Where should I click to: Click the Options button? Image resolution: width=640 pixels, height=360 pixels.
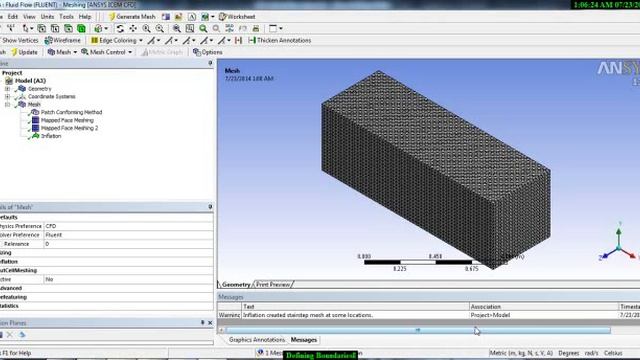(208, 52)
